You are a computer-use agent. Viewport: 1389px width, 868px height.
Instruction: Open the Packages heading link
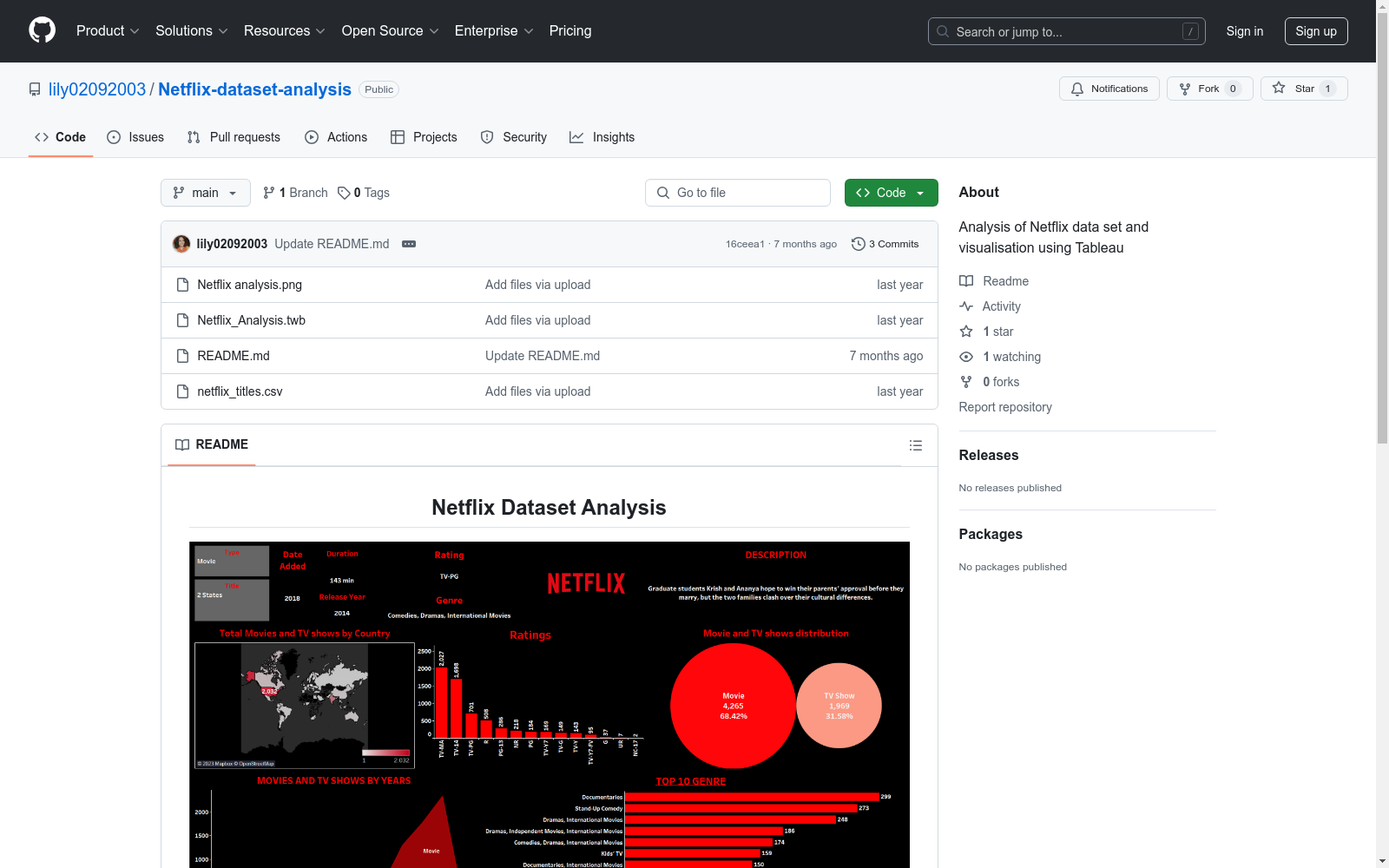click(x=991, y=534)
